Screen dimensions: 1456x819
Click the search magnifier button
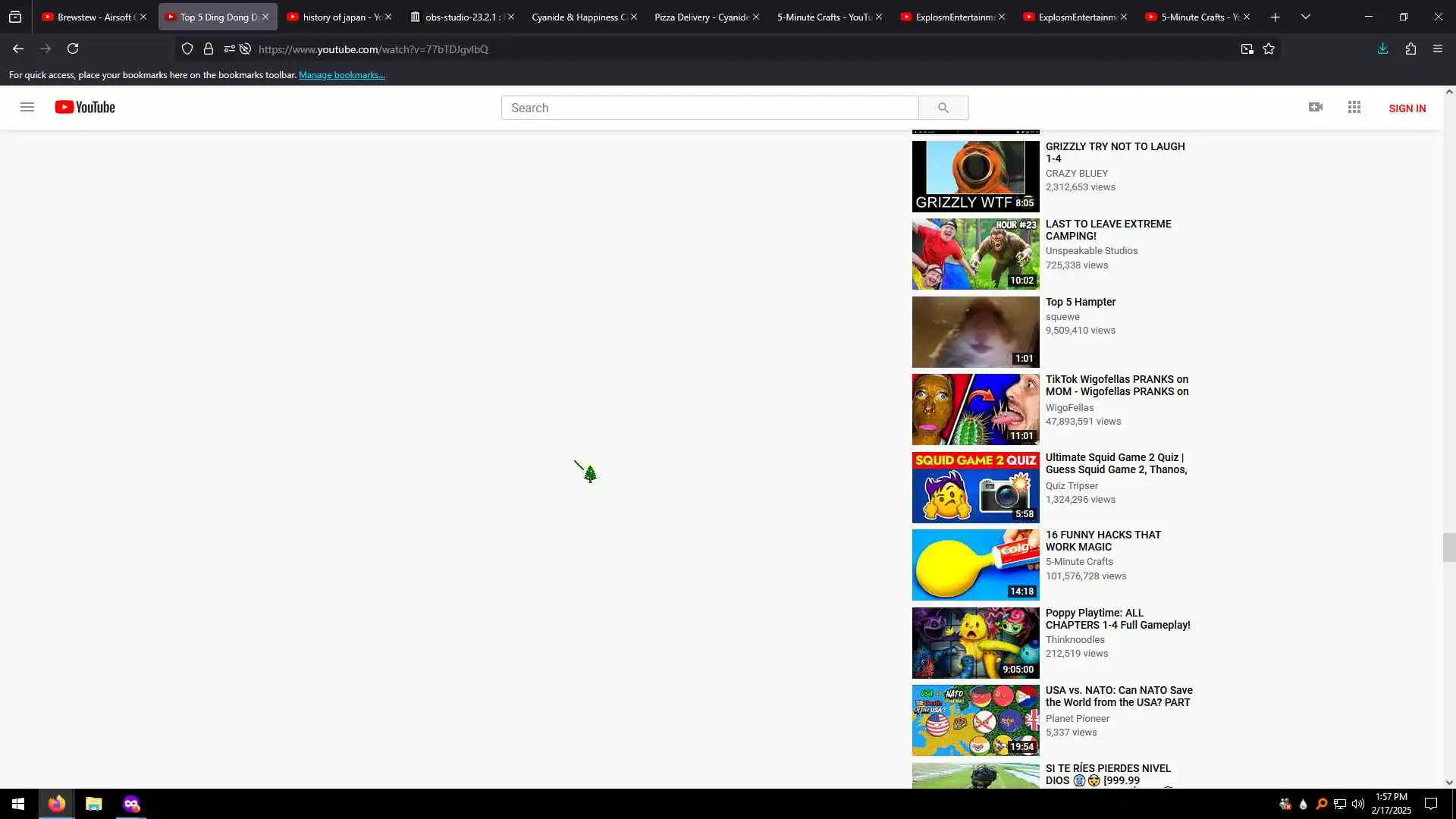943,108
